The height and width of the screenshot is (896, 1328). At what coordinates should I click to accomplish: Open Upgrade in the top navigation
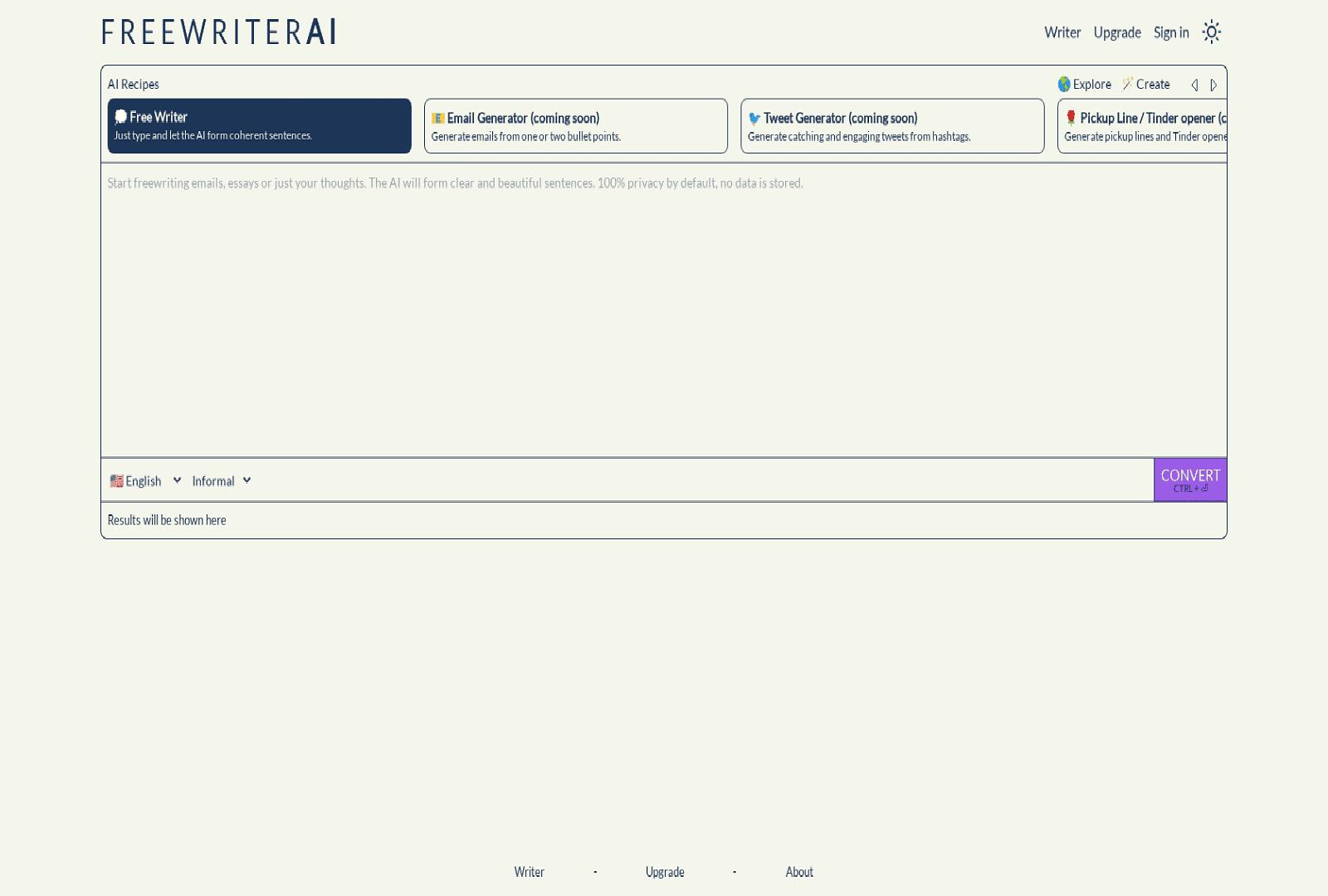1116,32
